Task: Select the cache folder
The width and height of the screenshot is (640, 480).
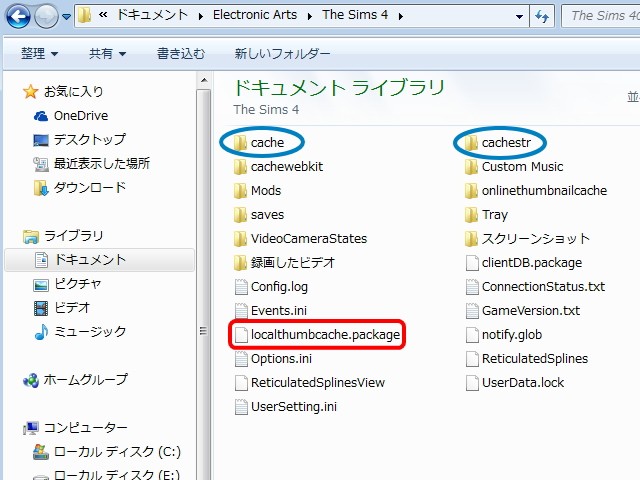Action: pos(260,143)
